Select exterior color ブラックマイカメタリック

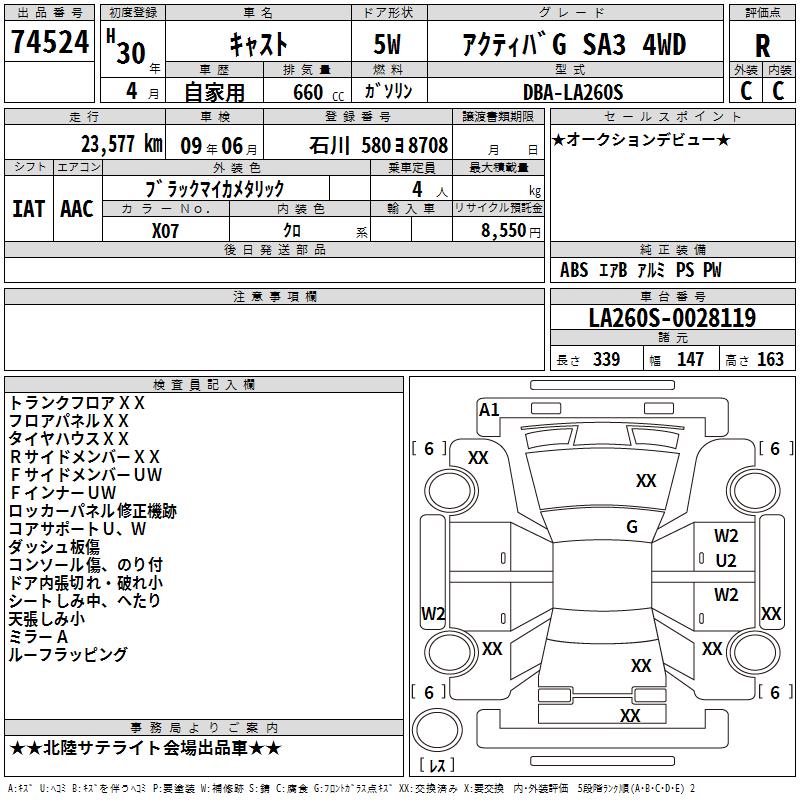click(215, 189)
